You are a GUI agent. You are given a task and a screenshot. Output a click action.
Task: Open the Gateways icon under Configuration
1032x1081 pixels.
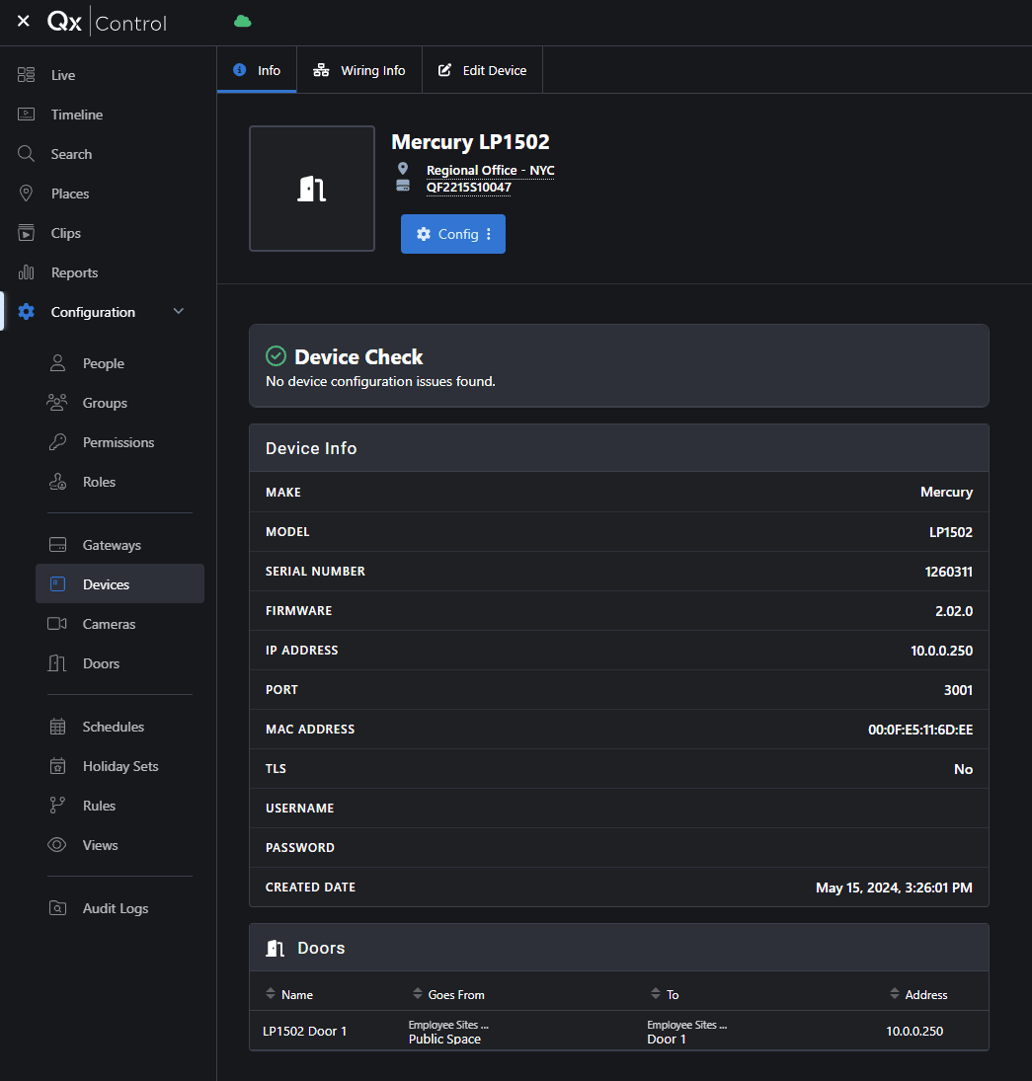pyautogui.click(x=58, y=544)
